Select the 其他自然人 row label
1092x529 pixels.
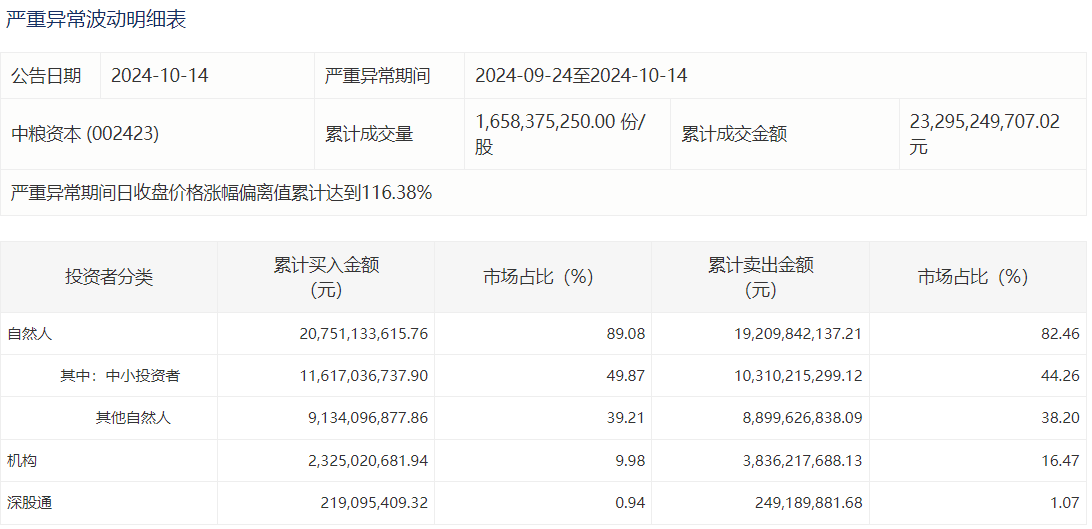tap(133, 418)
